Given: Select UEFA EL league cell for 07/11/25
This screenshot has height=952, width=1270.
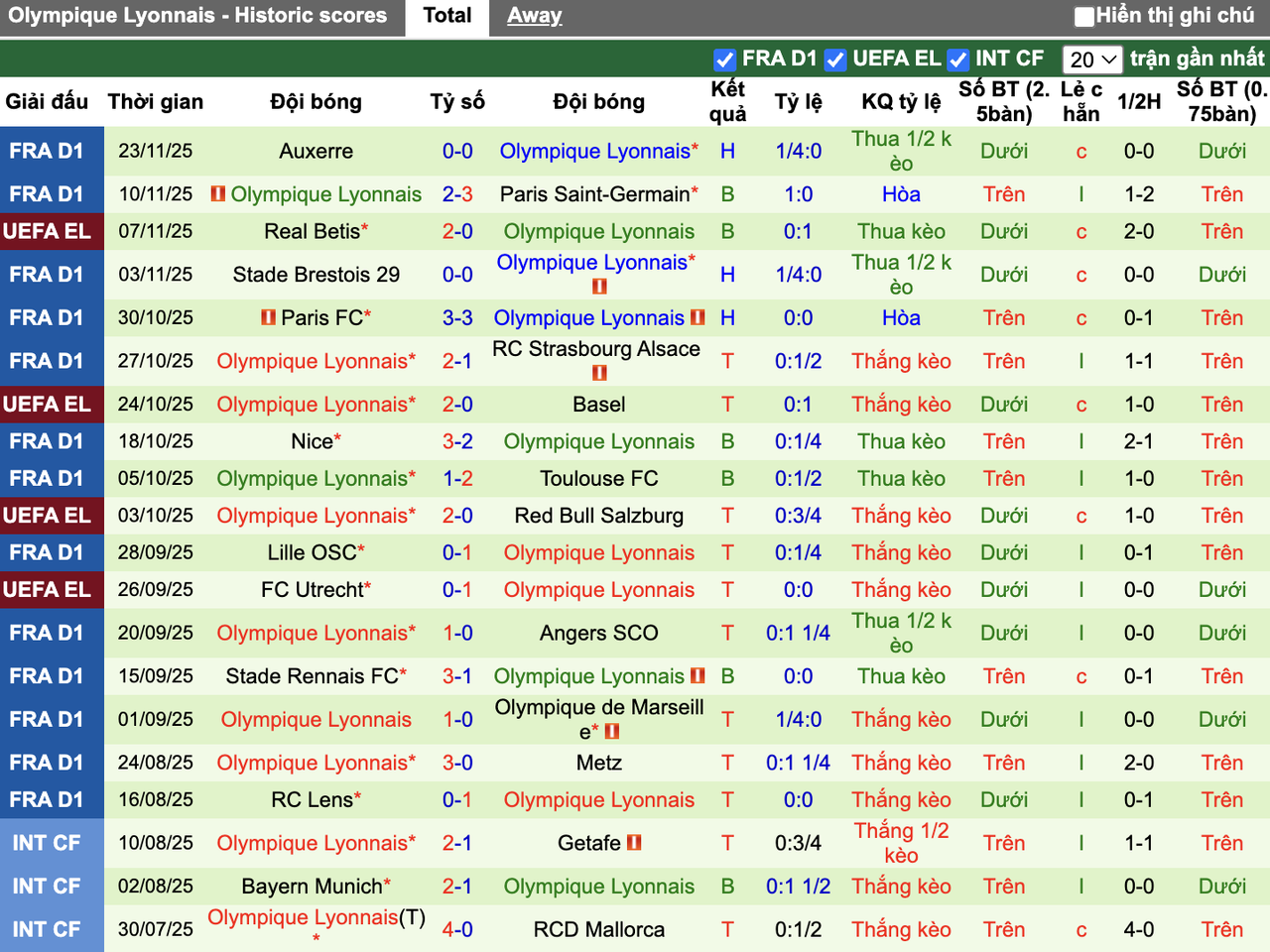Looking at the screenshot, I should tap(52, 231).
